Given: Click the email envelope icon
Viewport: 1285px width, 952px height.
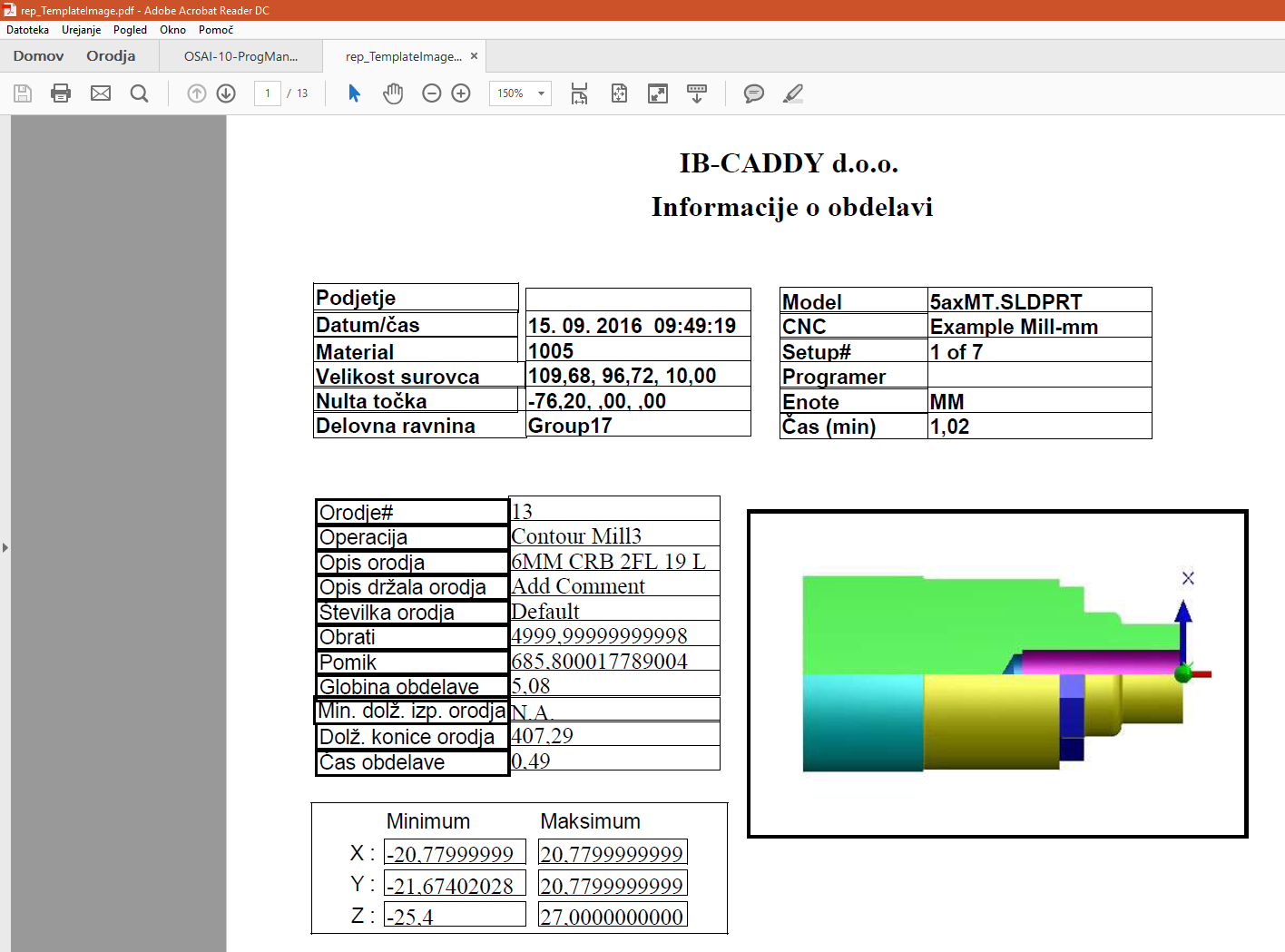Looking at the screenshot, I should click(x=101, y=93).
